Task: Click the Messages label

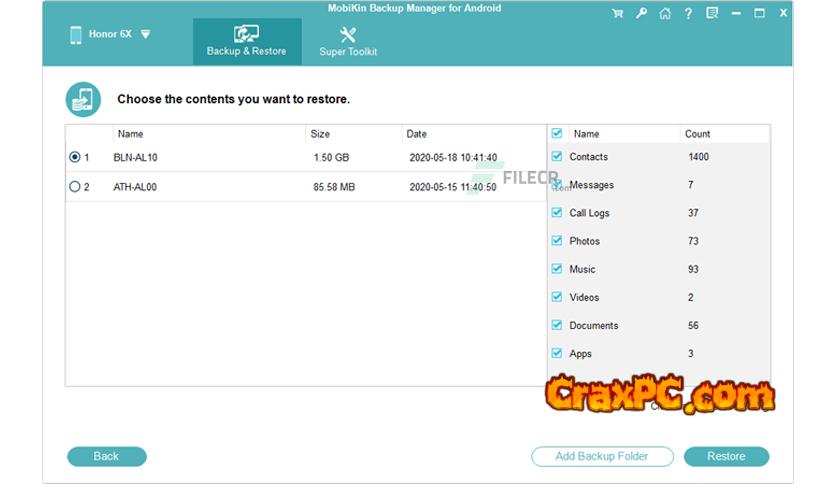Action: pos(591,185)
